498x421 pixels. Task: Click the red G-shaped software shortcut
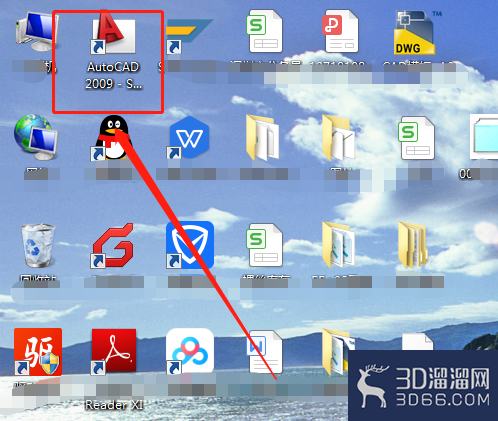pyautogui.click(x=113, y=245)
